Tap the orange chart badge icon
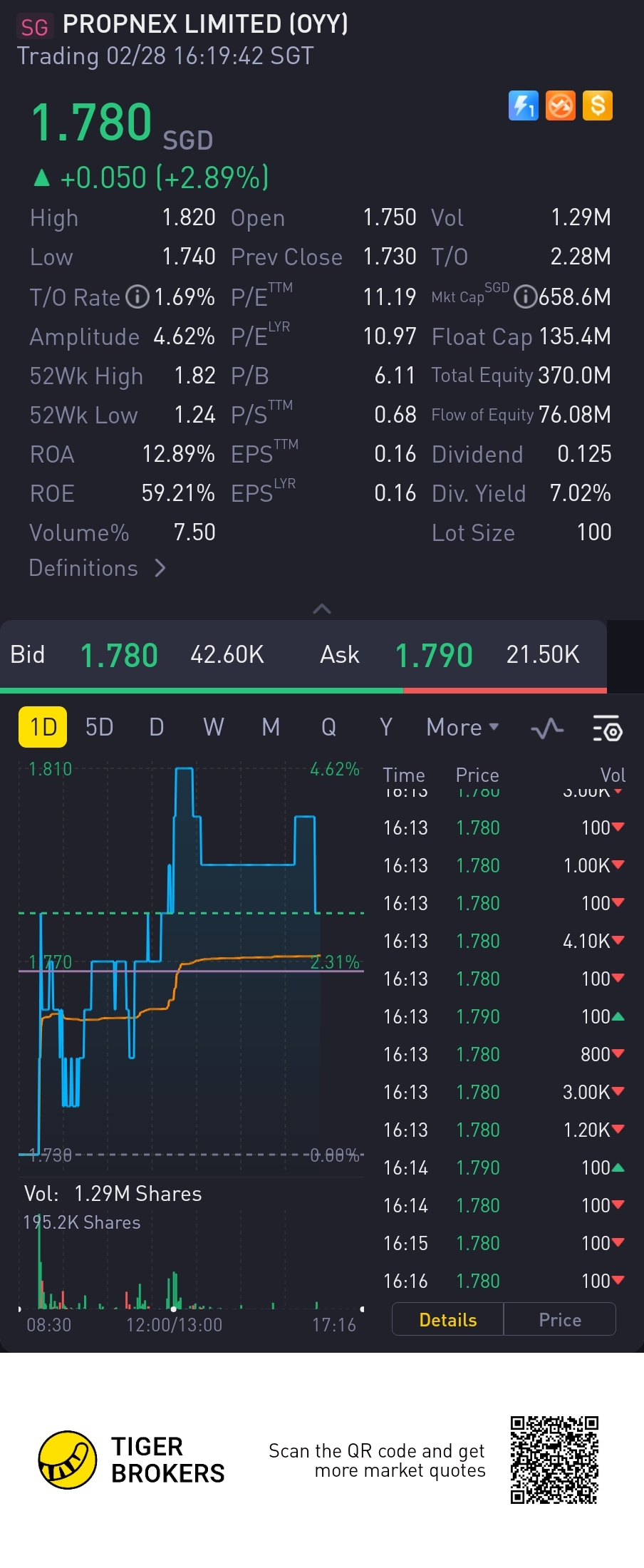Viewport: 644px width, 1568px height. pyautogui.click(x=560, y=106)
